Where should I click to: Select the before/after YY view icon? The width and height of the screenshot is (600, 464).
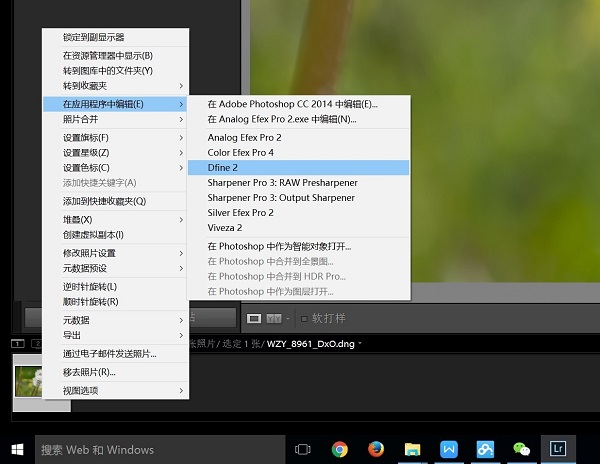coord(274,318)
